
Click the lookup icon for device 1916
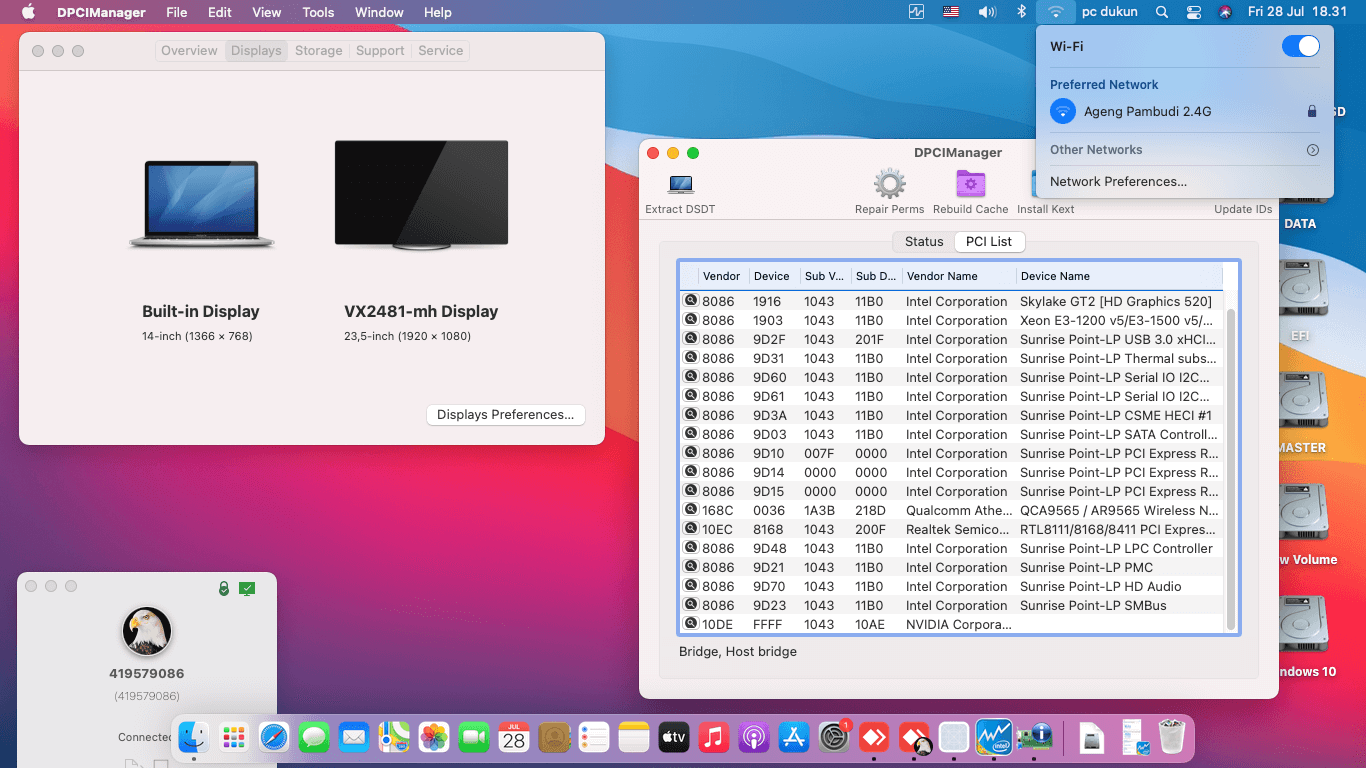click(x=690, y=301)
